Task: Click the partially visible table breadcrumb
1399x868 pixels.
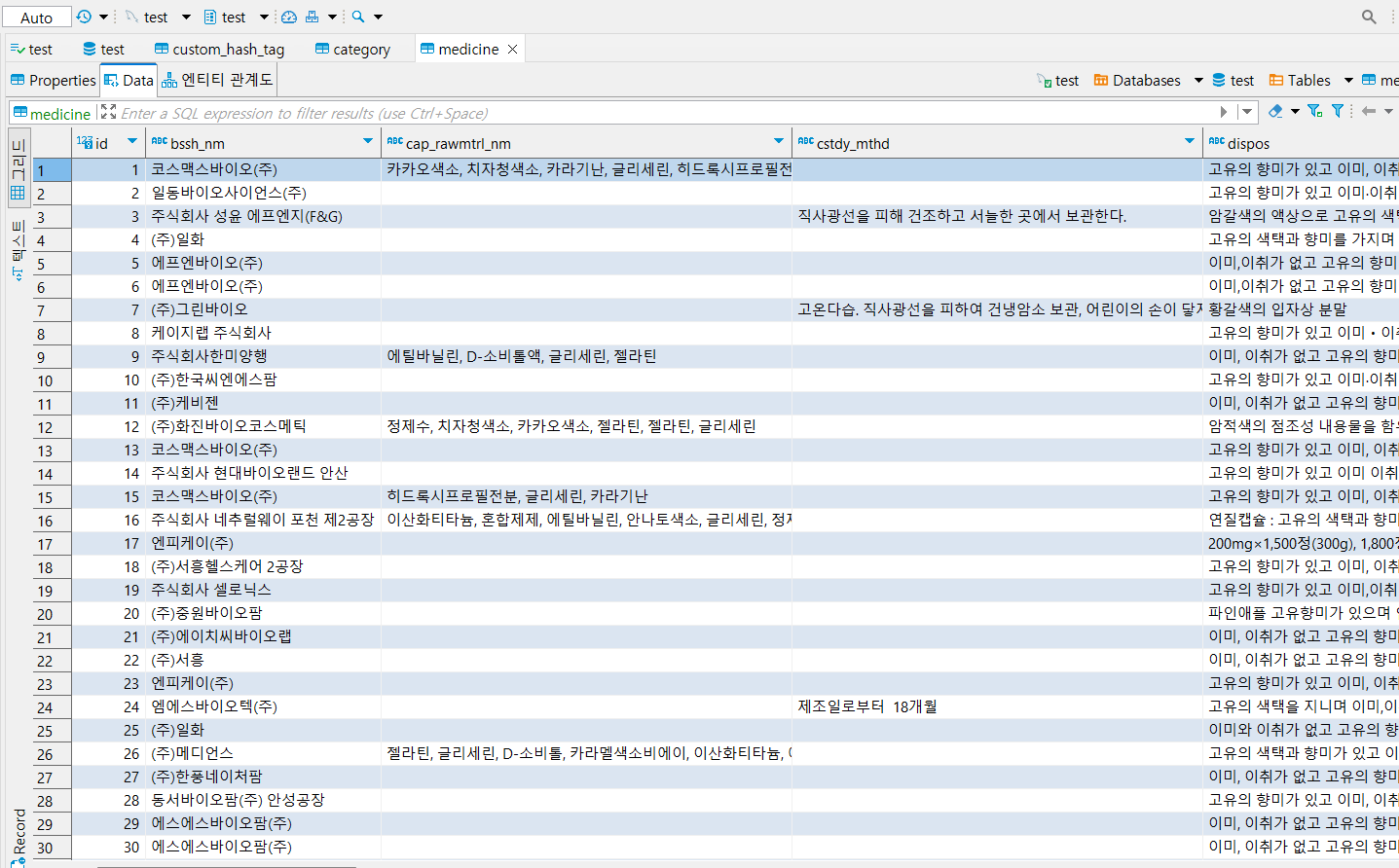Action: tap(1381, 81)
